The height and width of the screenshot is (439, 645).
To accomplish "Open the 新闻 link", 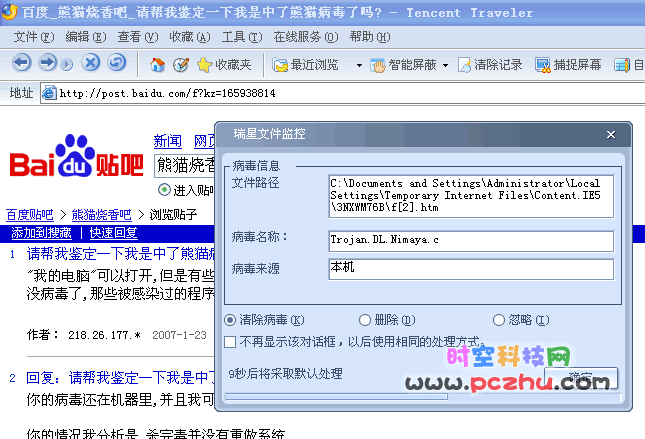I will pyautogui.click(x=167, y=141).
